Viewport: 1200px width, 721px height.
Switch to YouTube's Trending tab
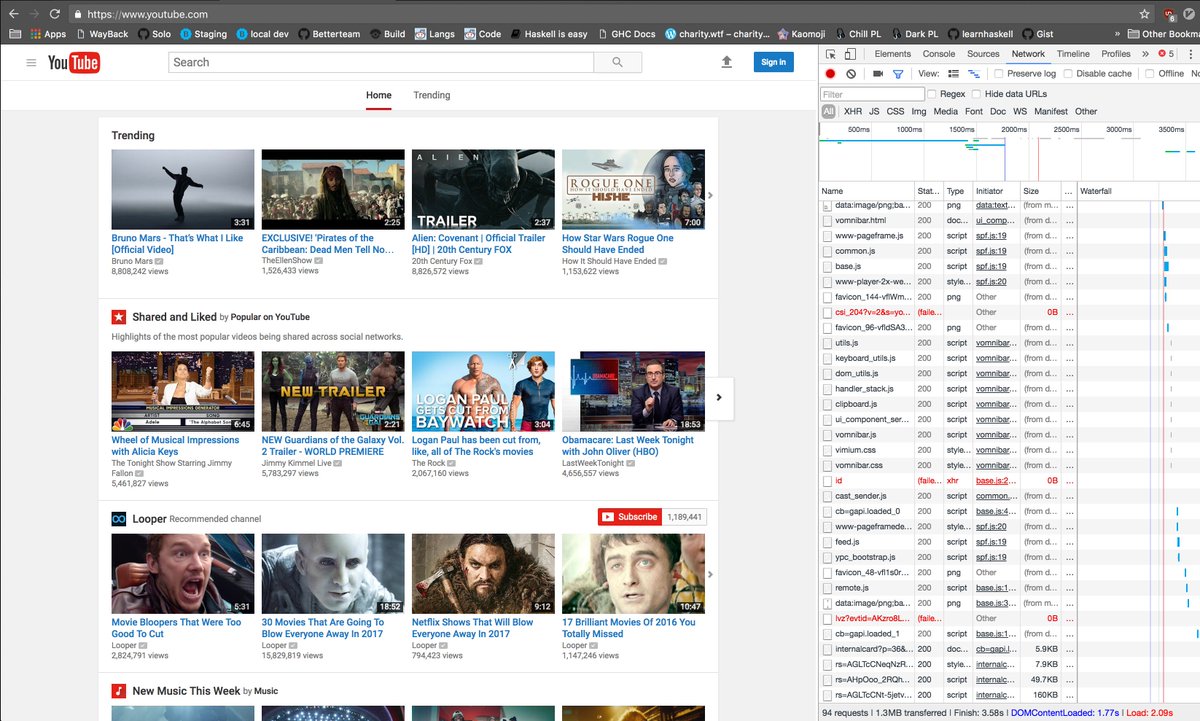coord(432,95)
